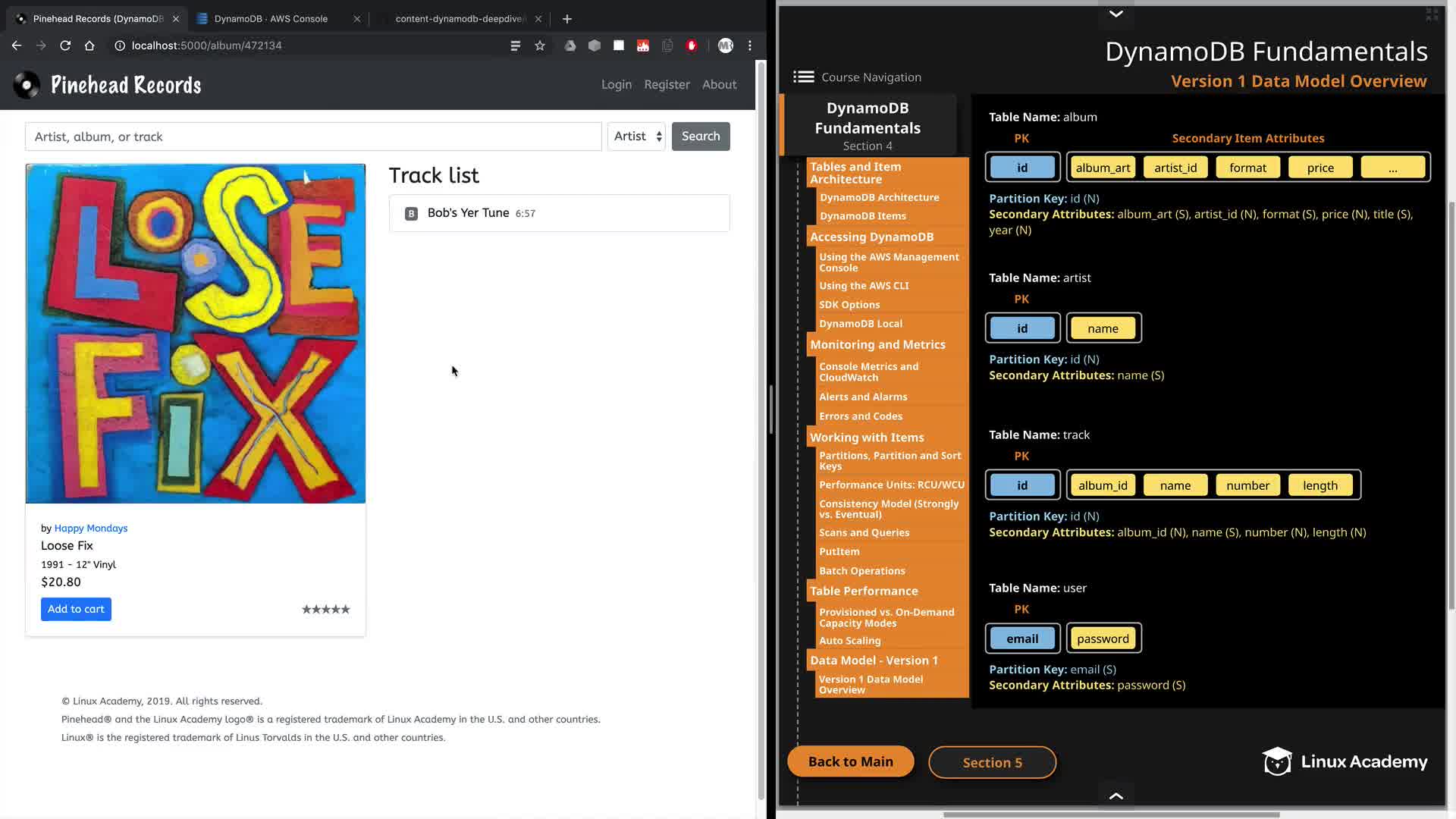Expand the bottom chevron on slide panel
Image resolution: width=1456 pixels, height=819 pixels.
(1116, 795)
